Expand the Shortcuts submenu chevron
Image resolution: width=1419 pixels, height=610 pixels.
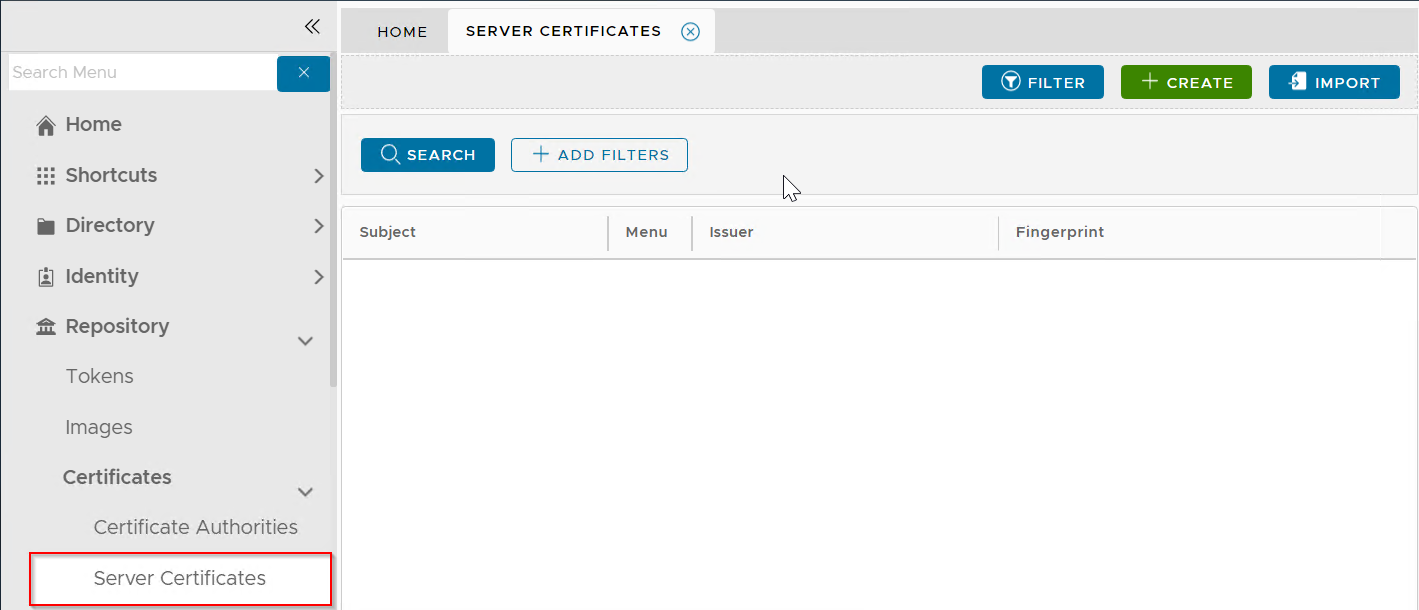tap(318, 176)
